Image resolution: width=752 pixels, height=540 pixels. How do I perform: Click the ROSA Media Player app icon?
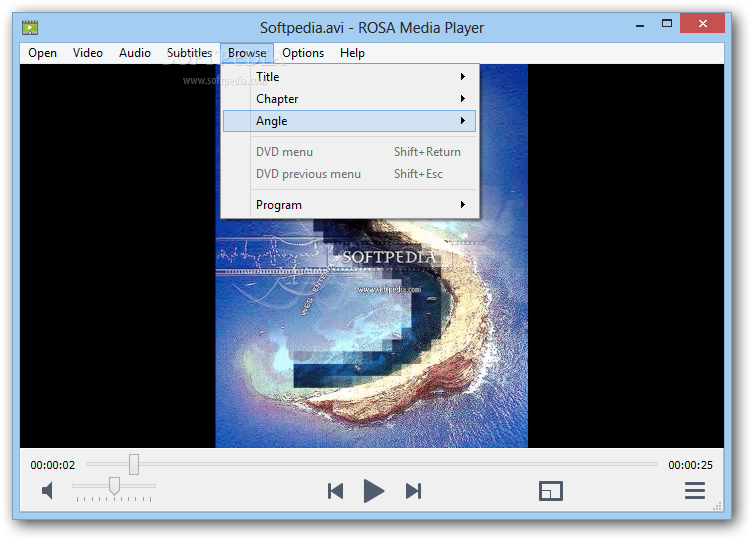[x=30, y=27]
